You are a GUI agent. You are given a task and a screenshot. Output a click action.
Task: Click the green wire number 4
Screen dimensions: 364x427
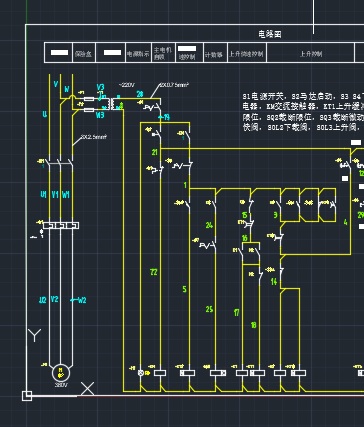[345, 222]
